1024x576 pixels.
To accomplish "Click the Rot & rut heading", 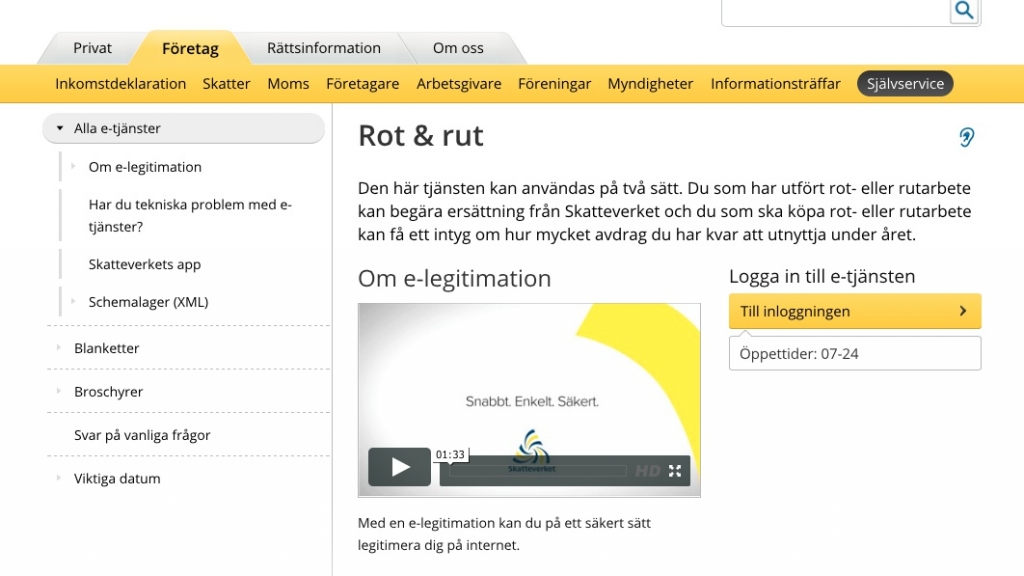I will pyautogui.click(x=421, y=136).
